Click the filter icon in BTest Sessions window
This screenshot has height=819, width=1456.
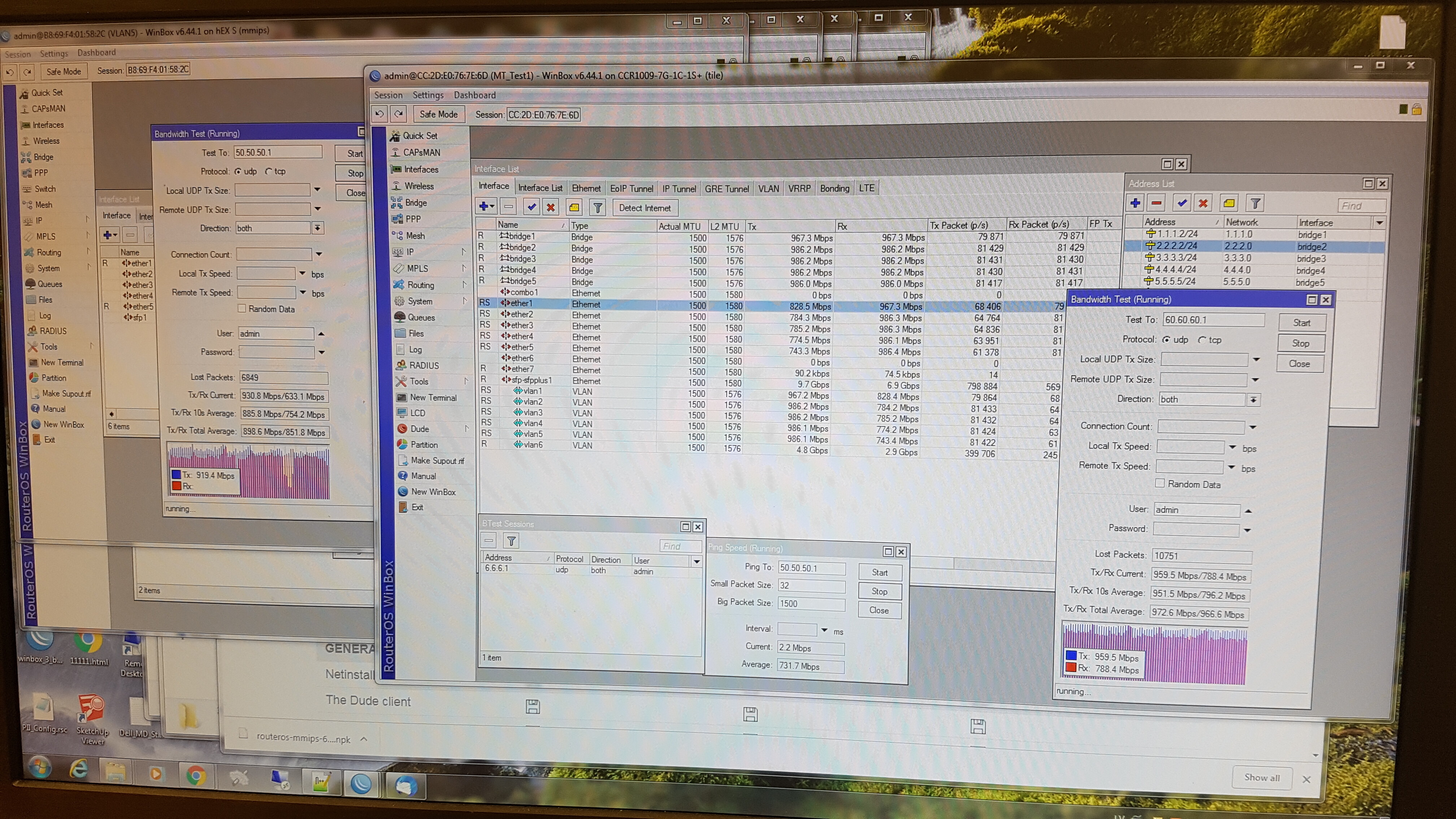click(511, 541)
